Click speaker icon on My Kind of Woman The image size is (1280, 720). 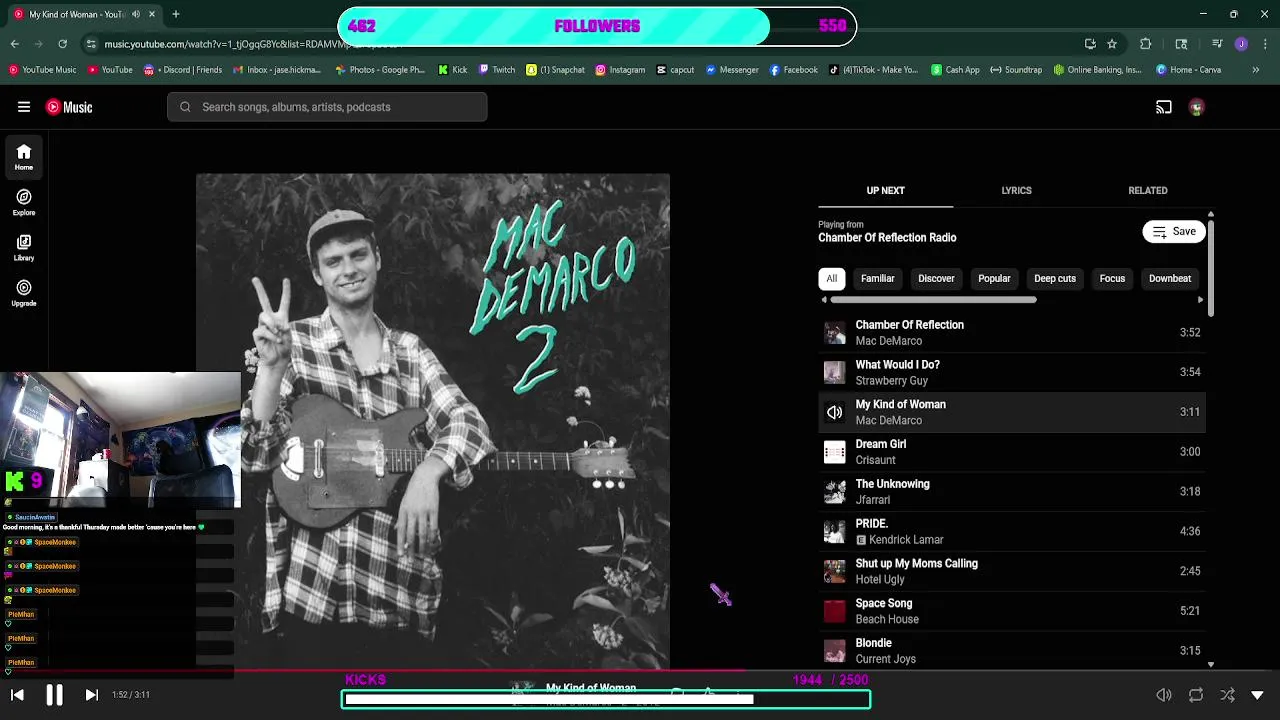[834, 412]
